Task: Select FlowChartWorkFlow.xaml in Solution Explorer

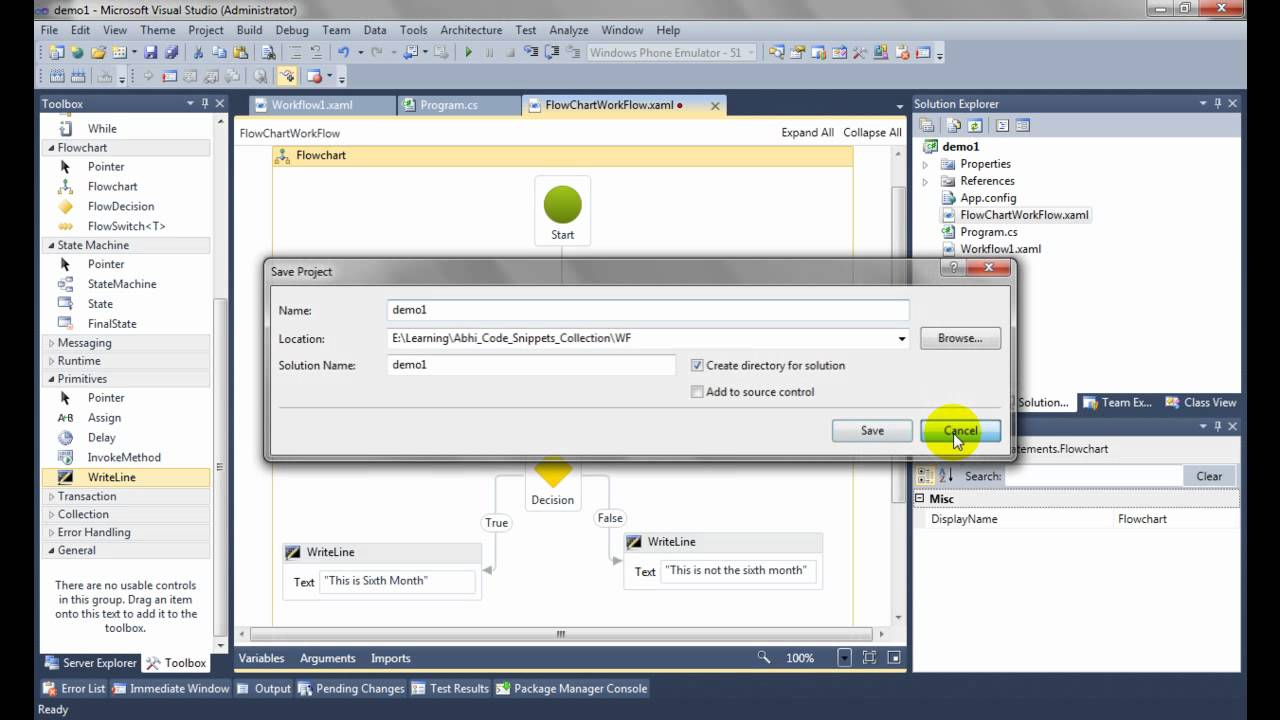Action: [1024, 215]
